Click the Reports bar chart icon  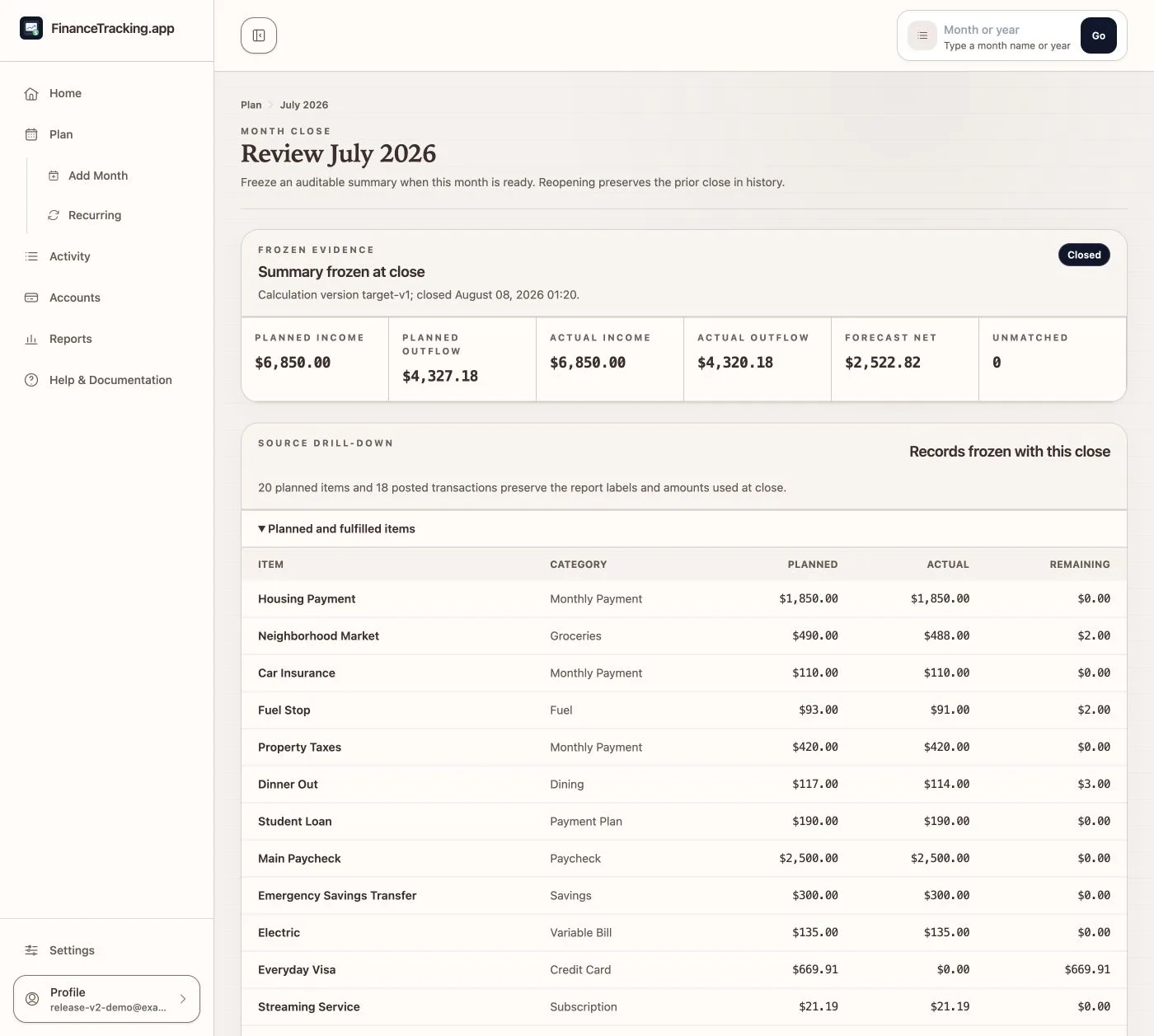[x=31, y=339]
